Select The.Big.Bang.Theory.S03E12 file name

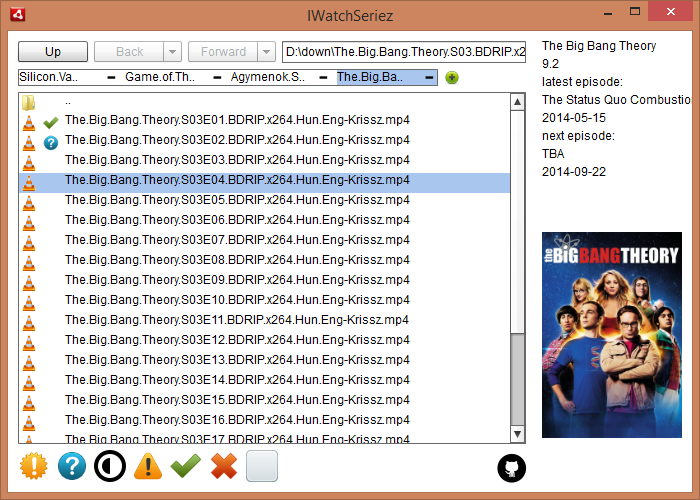coord(237,340)
